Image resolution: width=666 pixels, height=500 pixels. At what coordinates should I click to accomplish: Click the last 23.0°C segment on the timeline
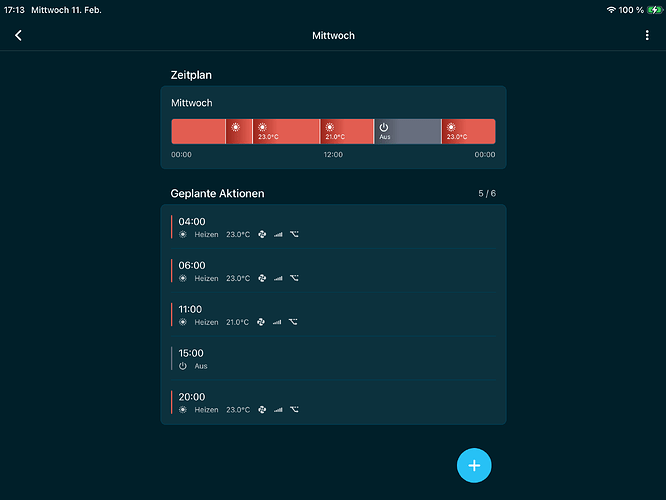pyautogui.click(x=468, y=131)
